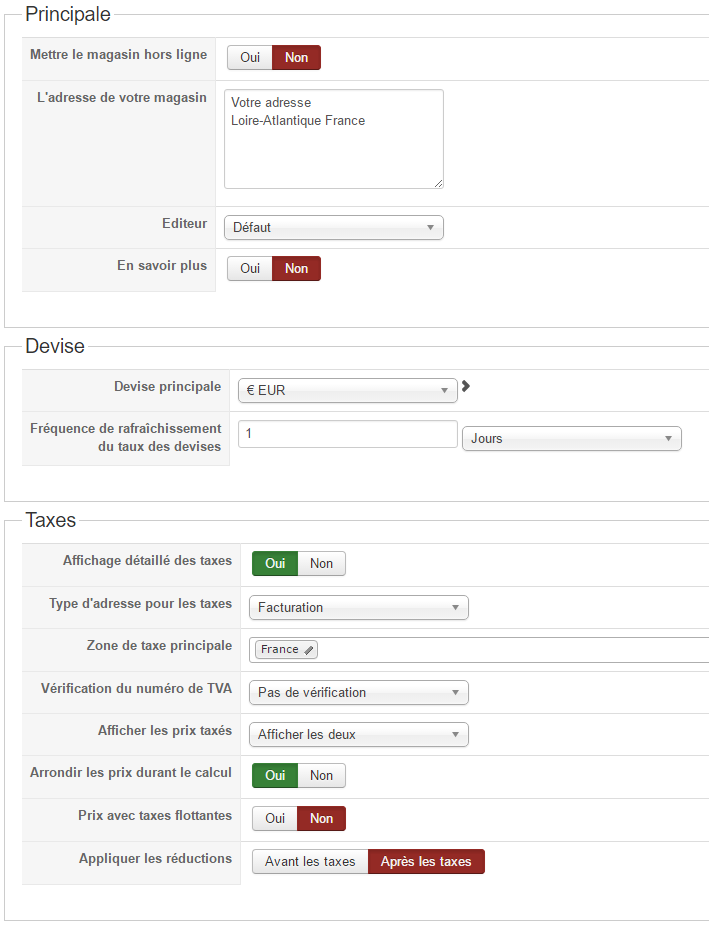The width and height of the screenshot is (709, 928).
Task: Click the France tax zone tag
Action: point(286,650)
